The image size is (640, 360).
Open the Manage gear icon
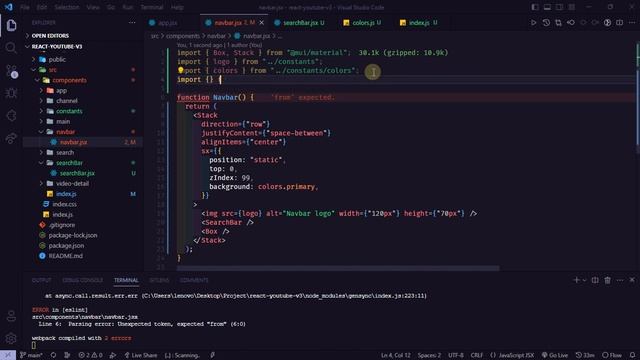pyautogui.click(x=11, y=338)
